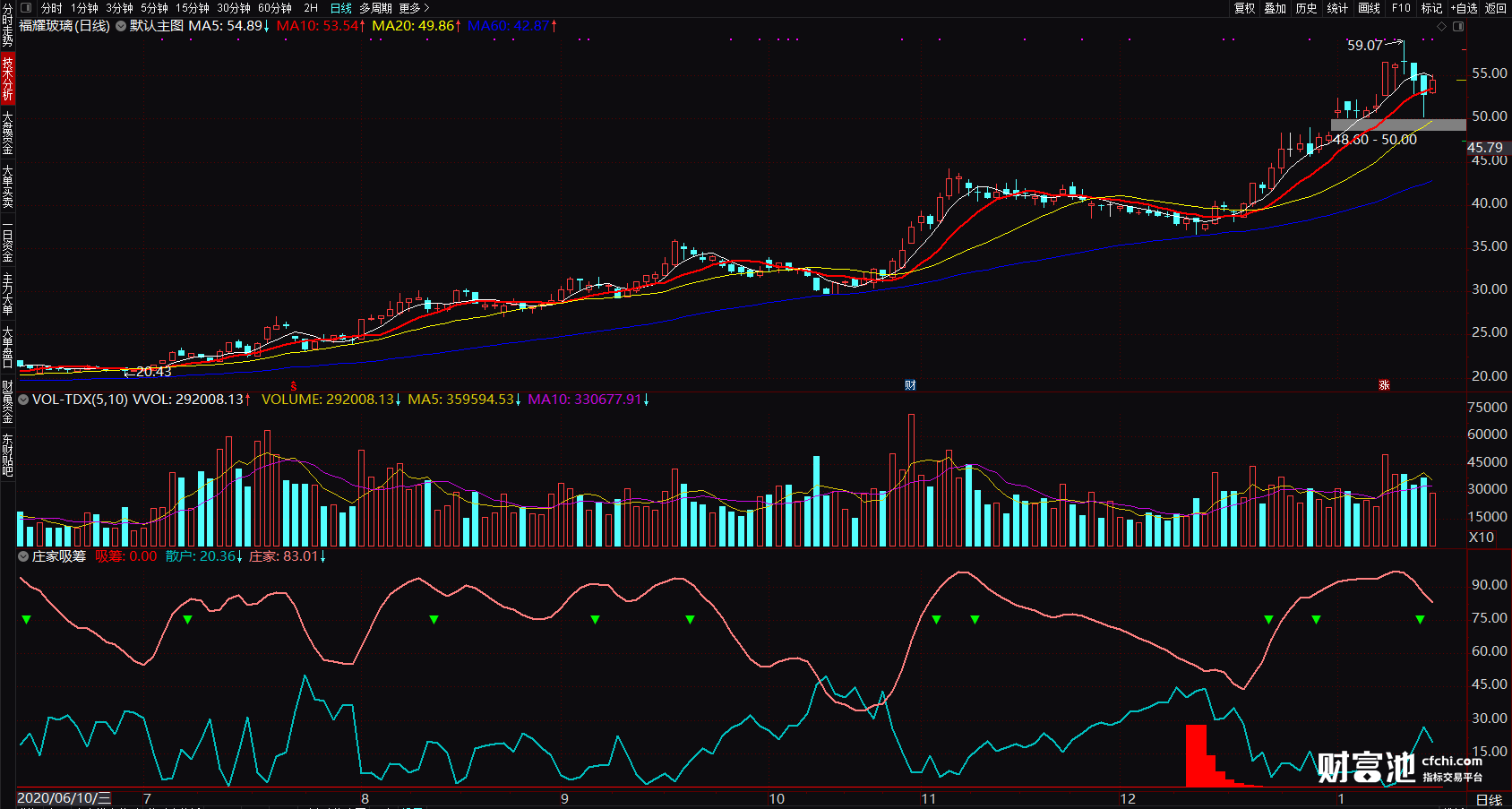Select the 15分钟 period
This screenshot has width=1512, height=809.
point(193,8)
